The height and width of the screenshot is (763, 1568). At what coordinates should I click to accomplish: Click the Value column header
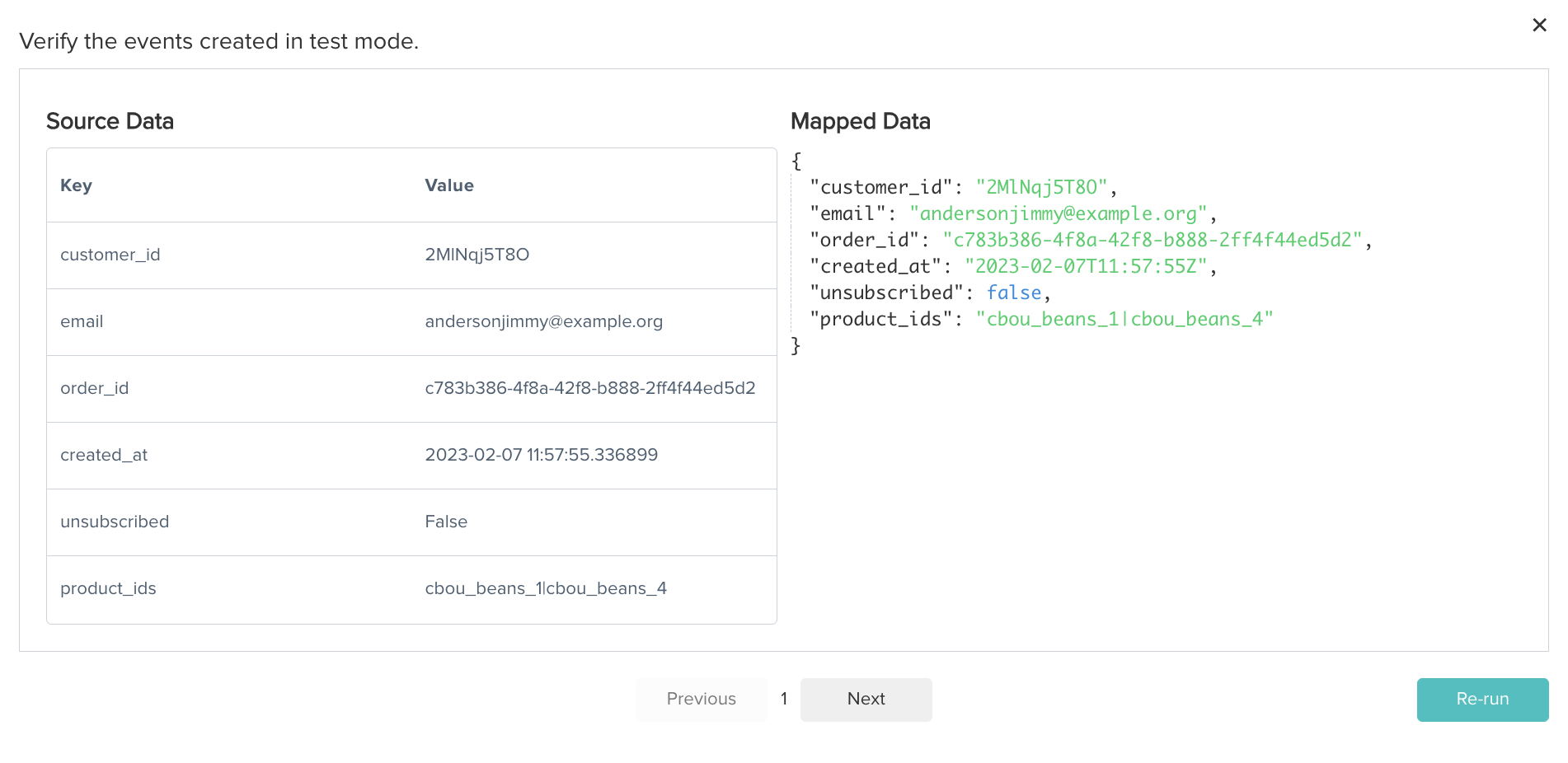click(x=449, y=185)
